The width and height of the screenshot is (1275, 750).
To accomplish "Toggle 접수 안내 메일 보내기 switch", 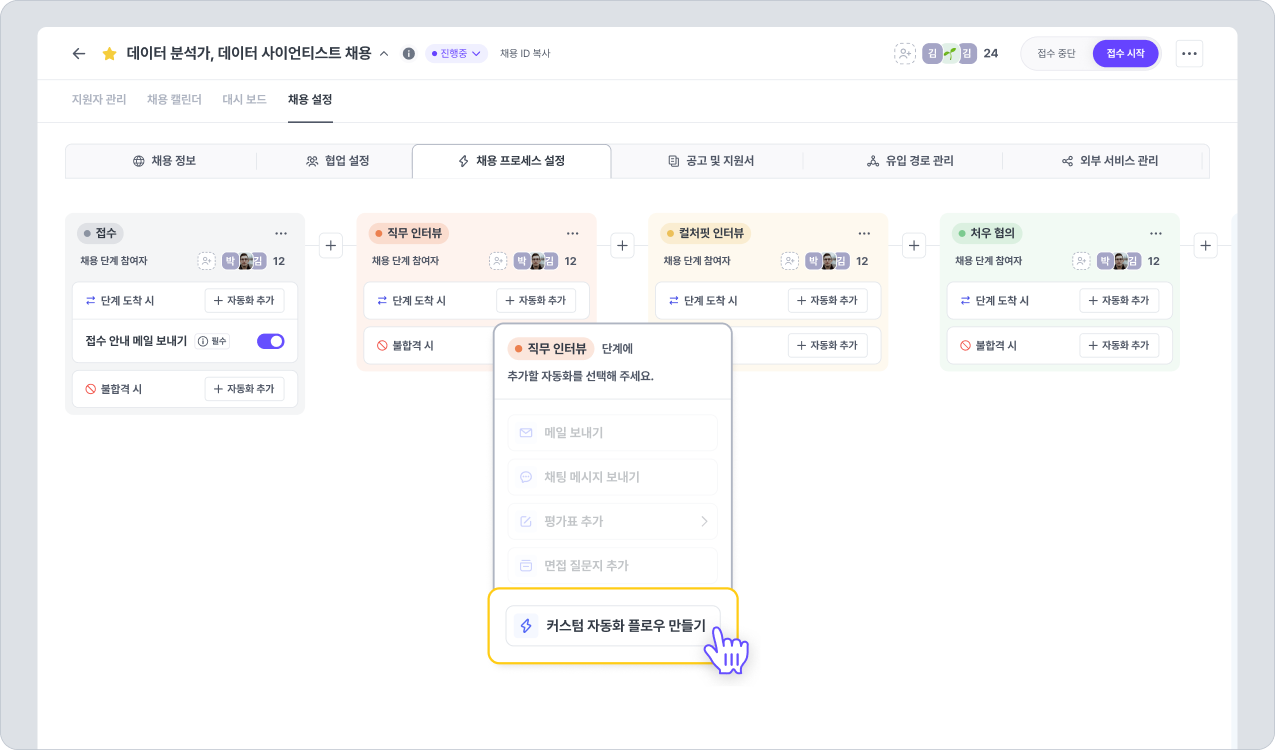I will click(x=271, y=341).
